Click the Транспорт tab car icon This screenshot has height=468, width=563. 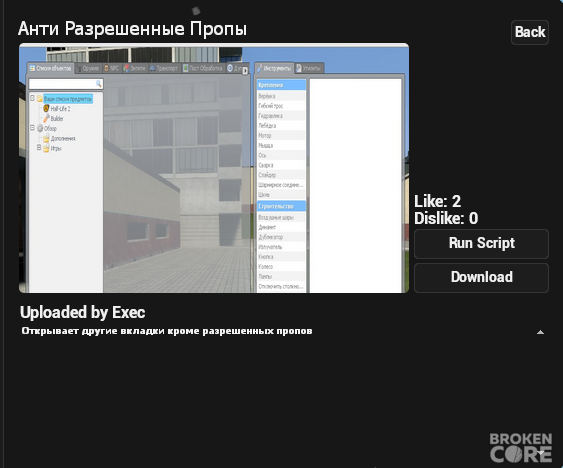153,68
